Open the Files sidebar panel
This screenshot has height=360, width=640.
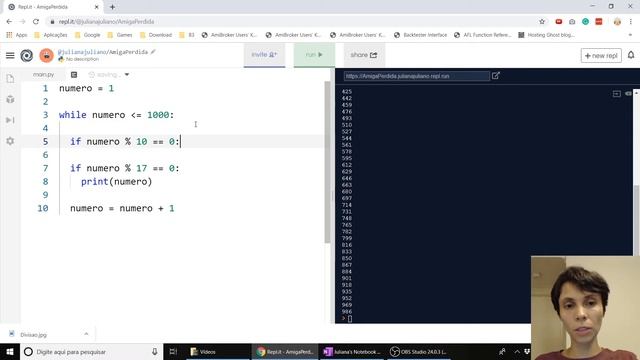10,78
